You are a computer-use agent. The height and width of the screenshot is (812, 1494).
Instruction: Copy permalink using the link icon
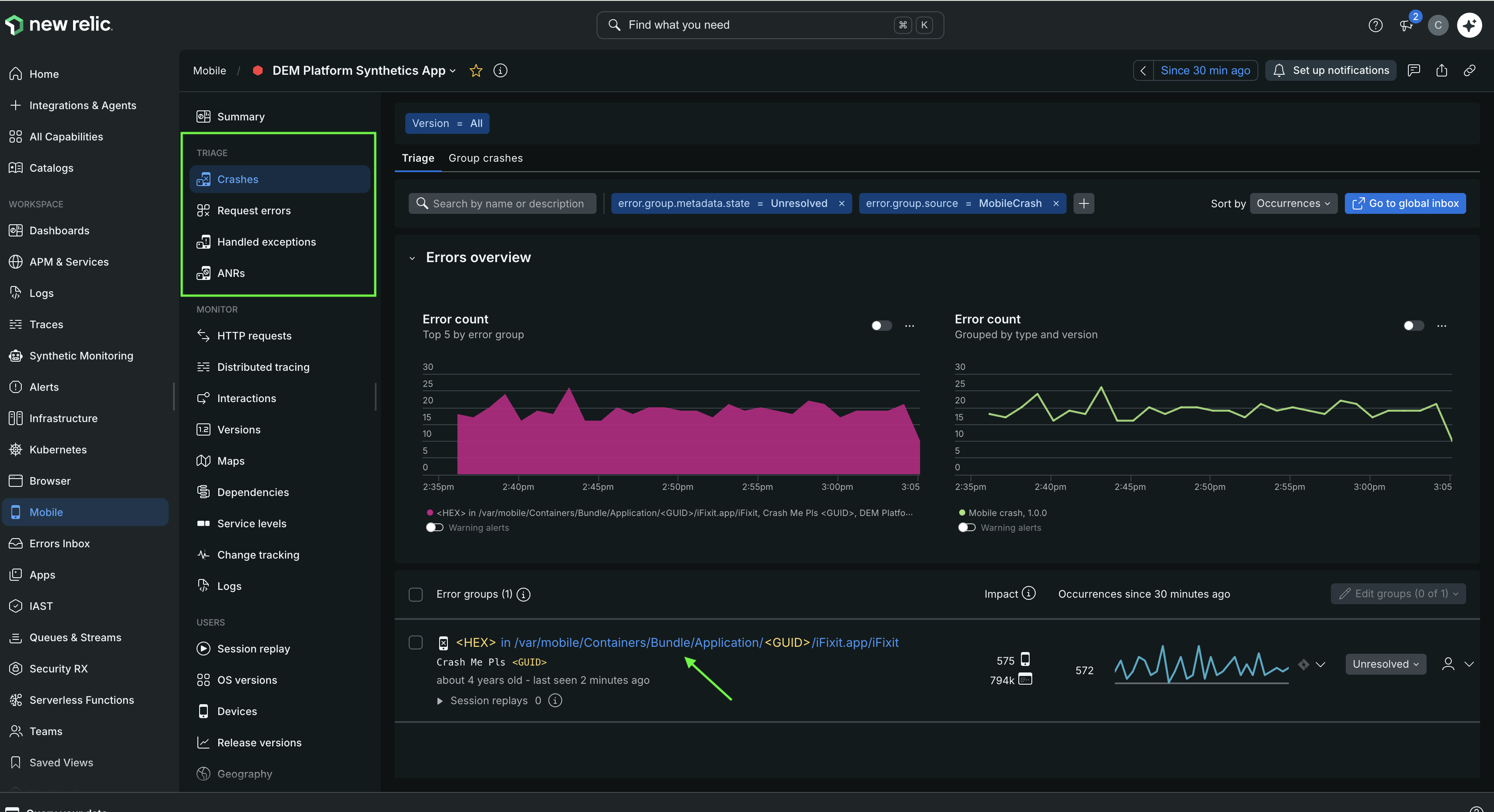click(1469, 70)
